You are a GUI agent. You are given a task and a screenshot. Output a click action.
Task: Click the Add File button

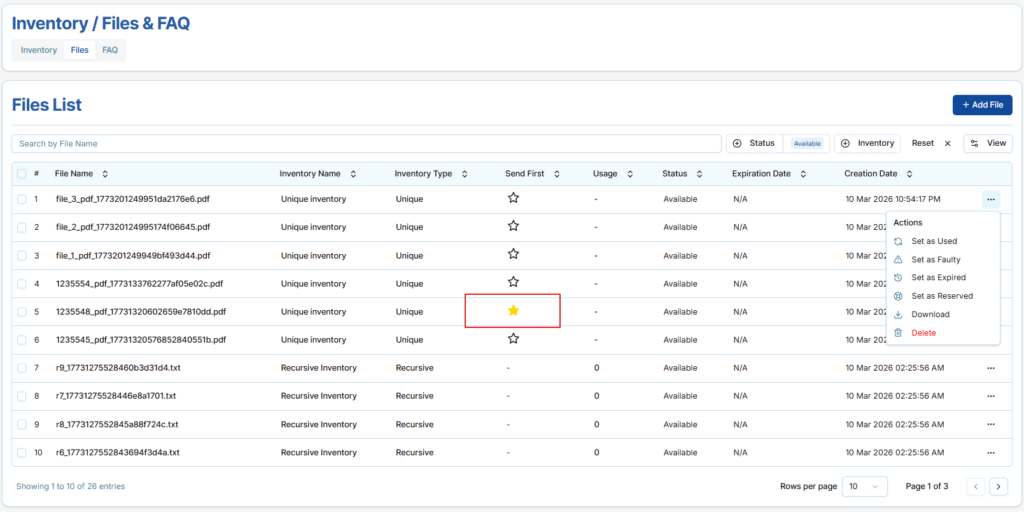tap(982, 105)
